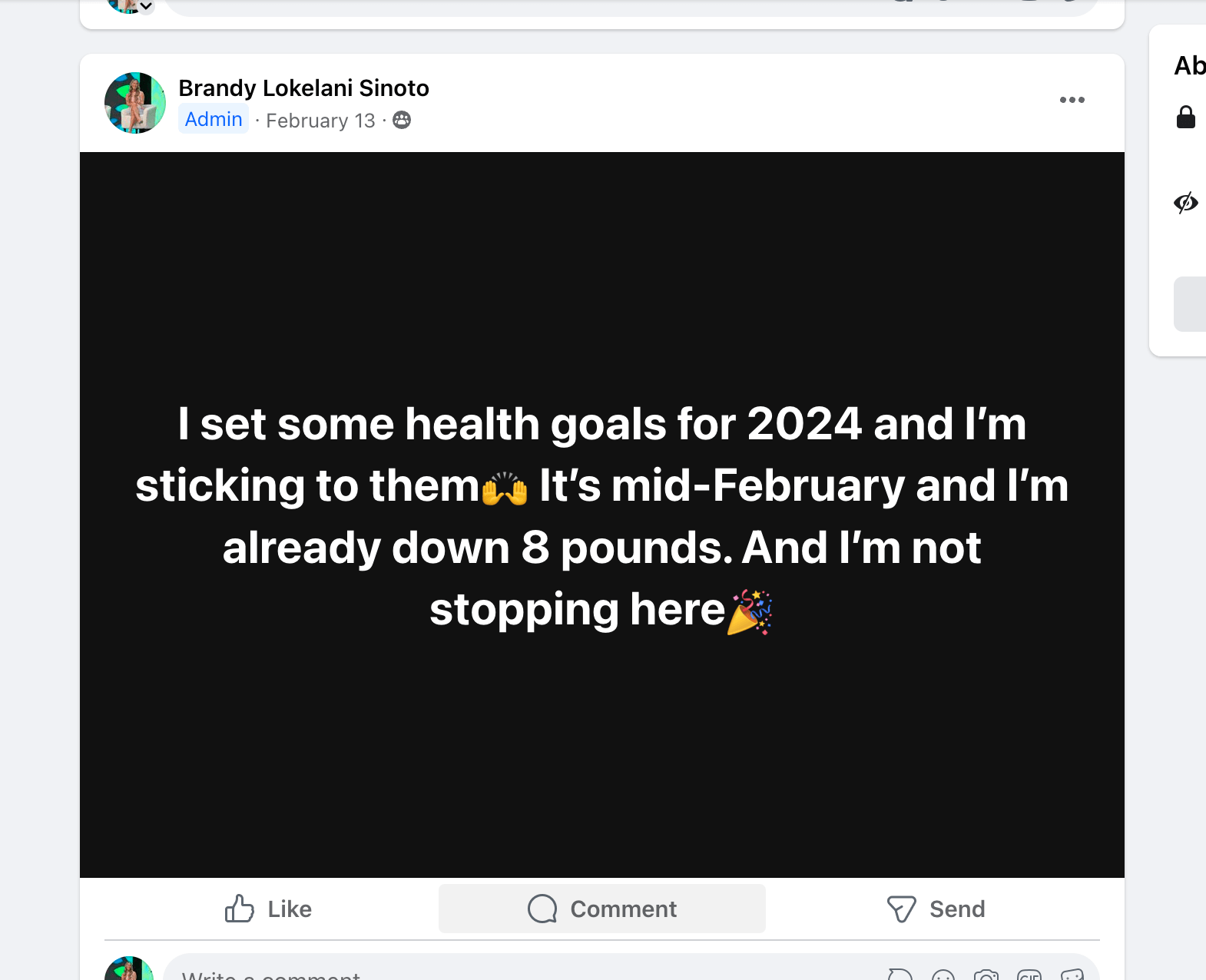Attach a photo using the camera icon
Viewport: 1206px width, 980px height.
pyautogui.click(x=986, y=975)
